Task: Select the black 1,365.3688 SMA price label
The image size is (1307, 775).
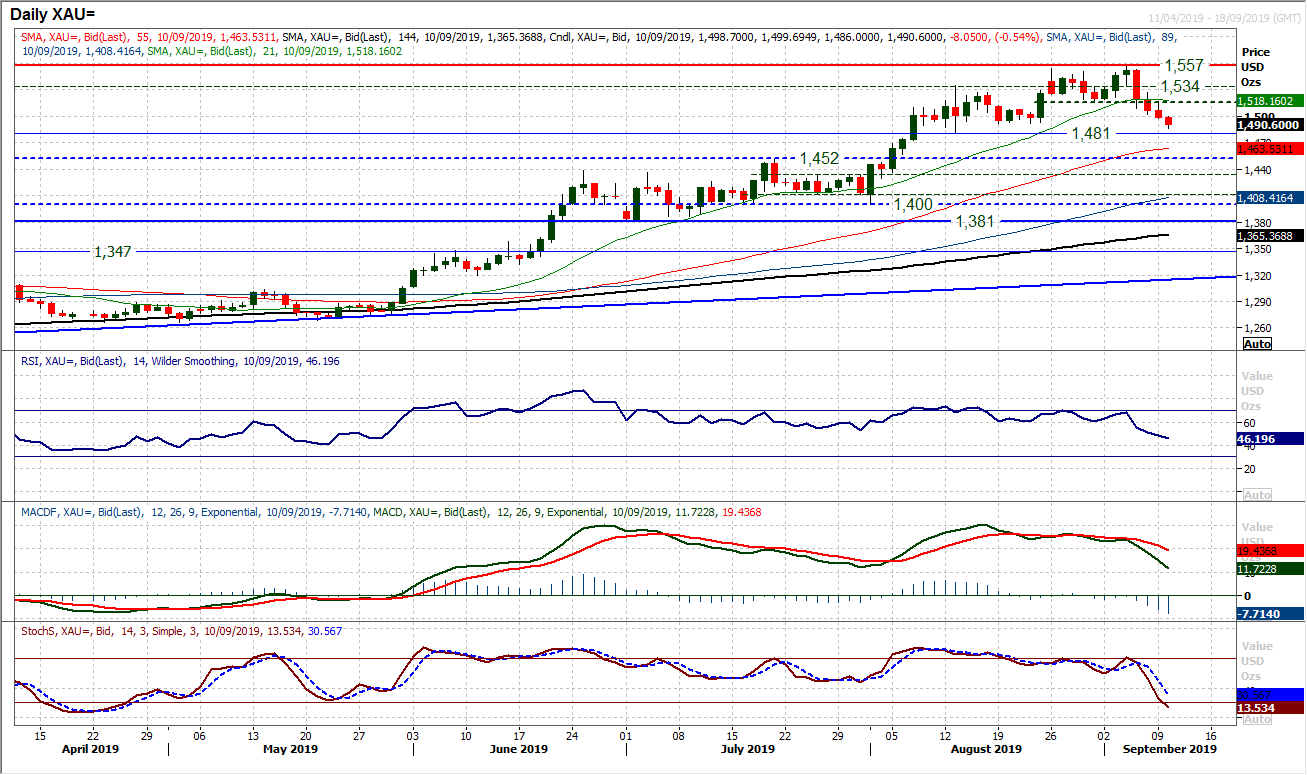Action: tap(1270, 235)
